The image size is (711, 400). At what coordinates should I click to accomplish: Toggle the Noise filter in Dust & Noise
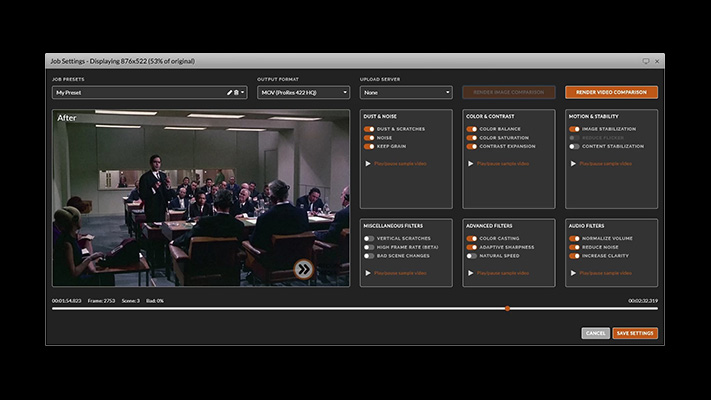point(369,138)
